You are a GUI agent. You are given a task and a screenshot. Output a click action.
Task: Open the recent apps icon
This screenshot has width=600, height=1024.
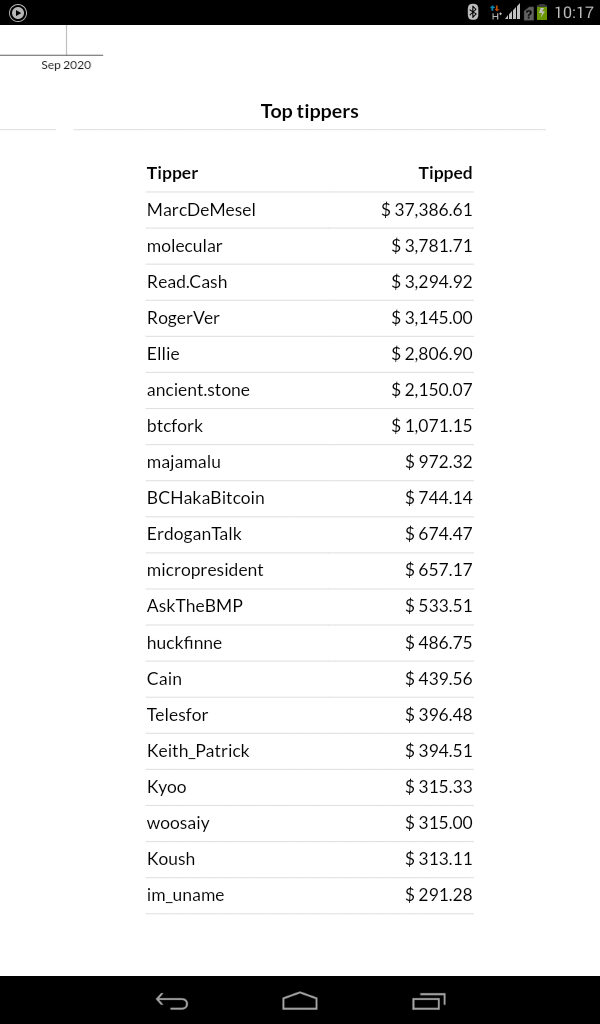click(428, 1000)
